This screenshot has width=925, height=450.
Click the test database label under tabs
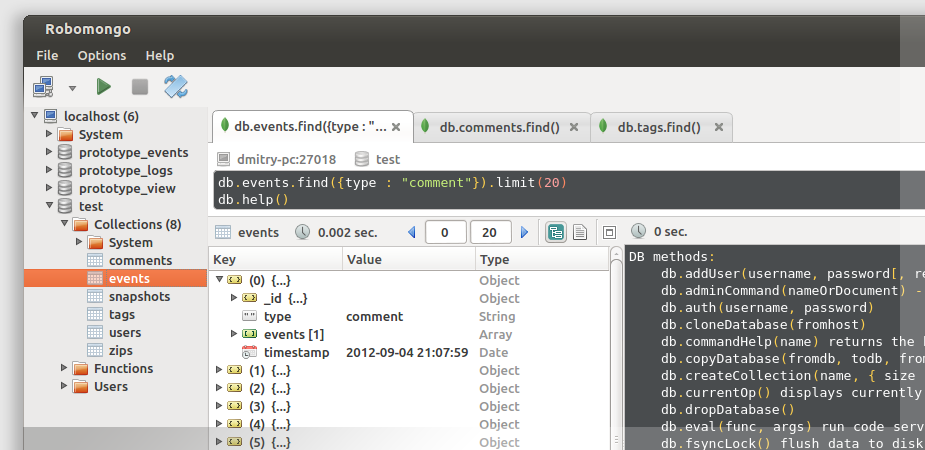pyautogui.click(x=388, y=159)
